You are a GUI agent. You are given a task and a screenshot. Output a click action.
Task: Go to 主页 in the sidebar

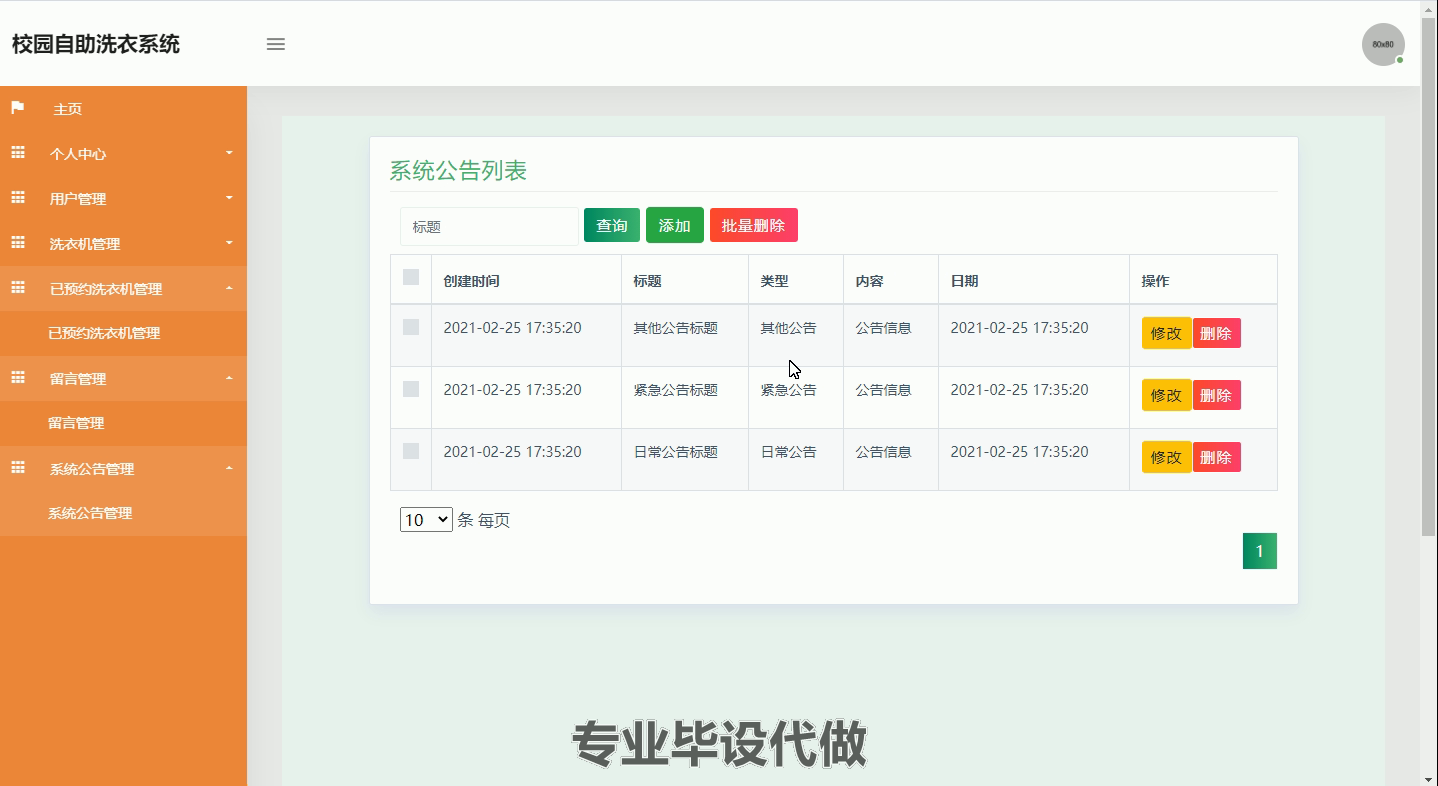point(123,109)
